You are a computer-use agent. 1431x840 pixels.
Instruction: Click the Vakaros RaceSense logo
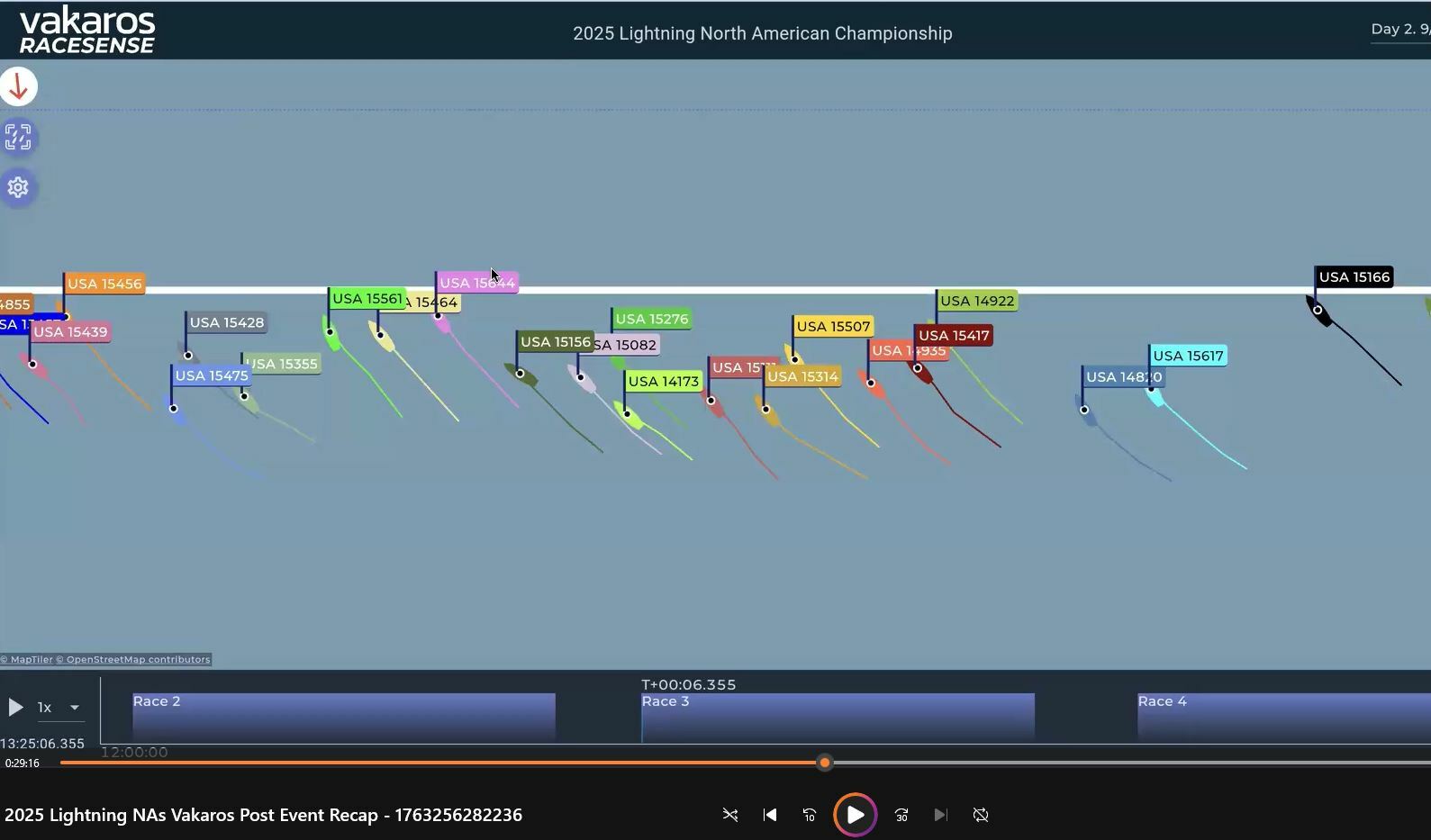coord(87,31)
